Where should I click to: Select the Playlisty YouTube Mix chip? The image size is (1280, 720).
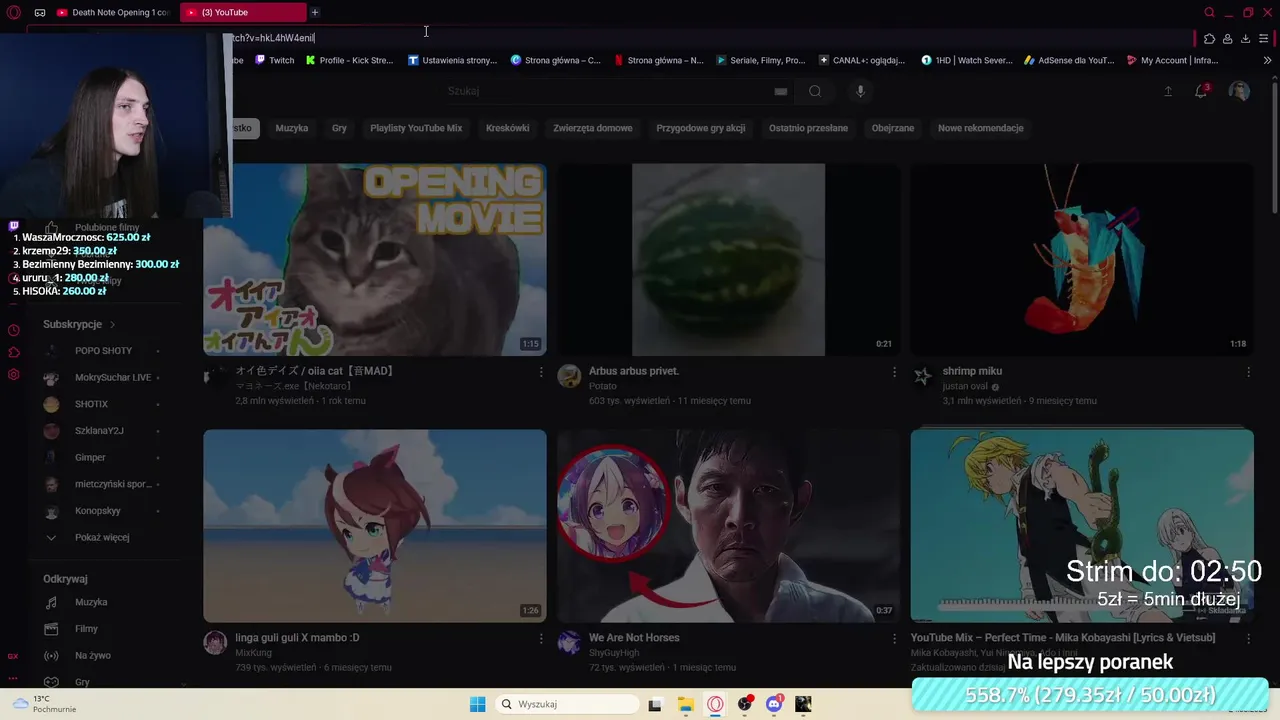(x=416, y=128)
